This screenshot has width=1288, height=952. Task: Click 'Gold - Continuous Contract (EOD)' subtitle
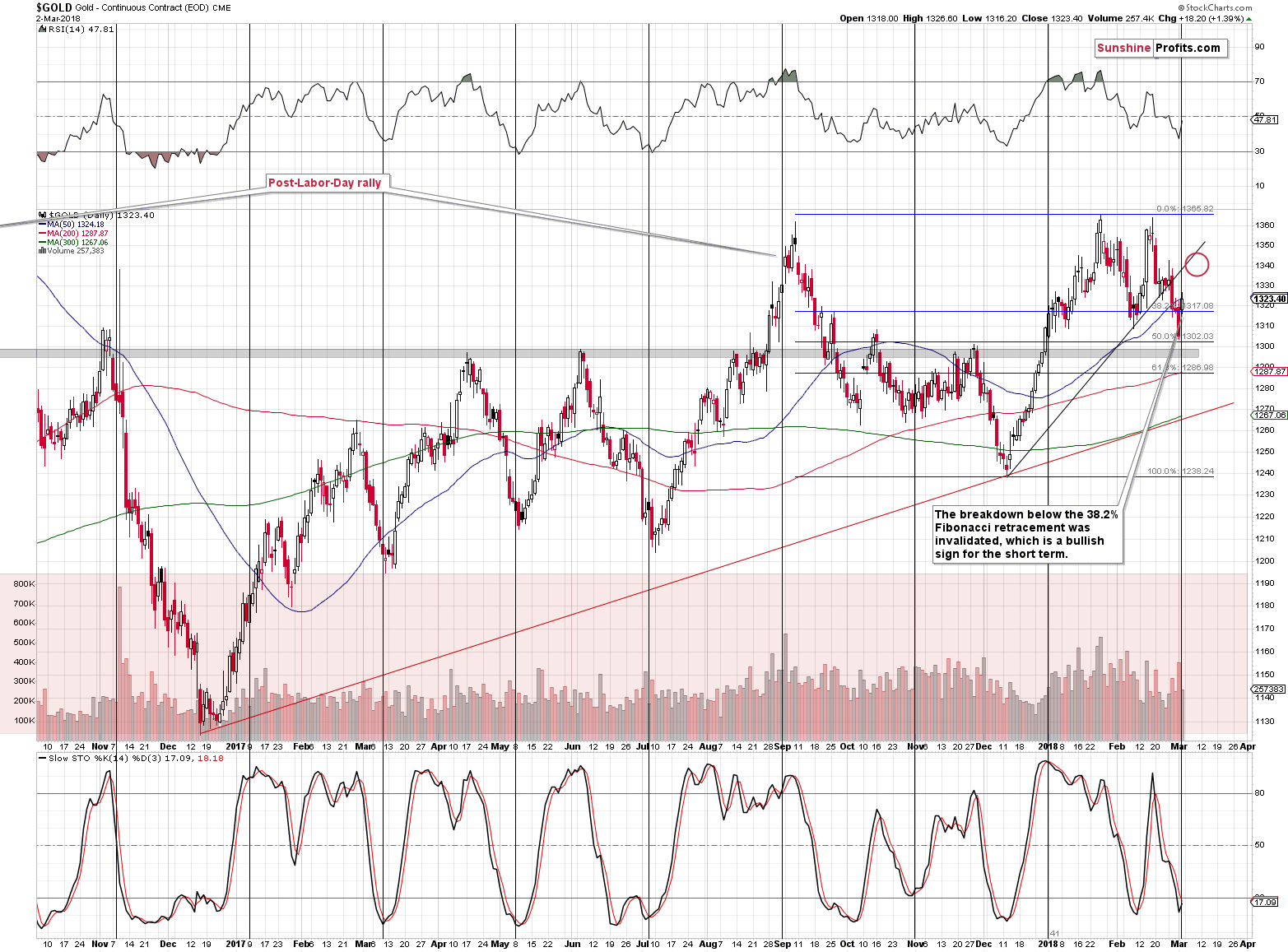coord(141,7)
